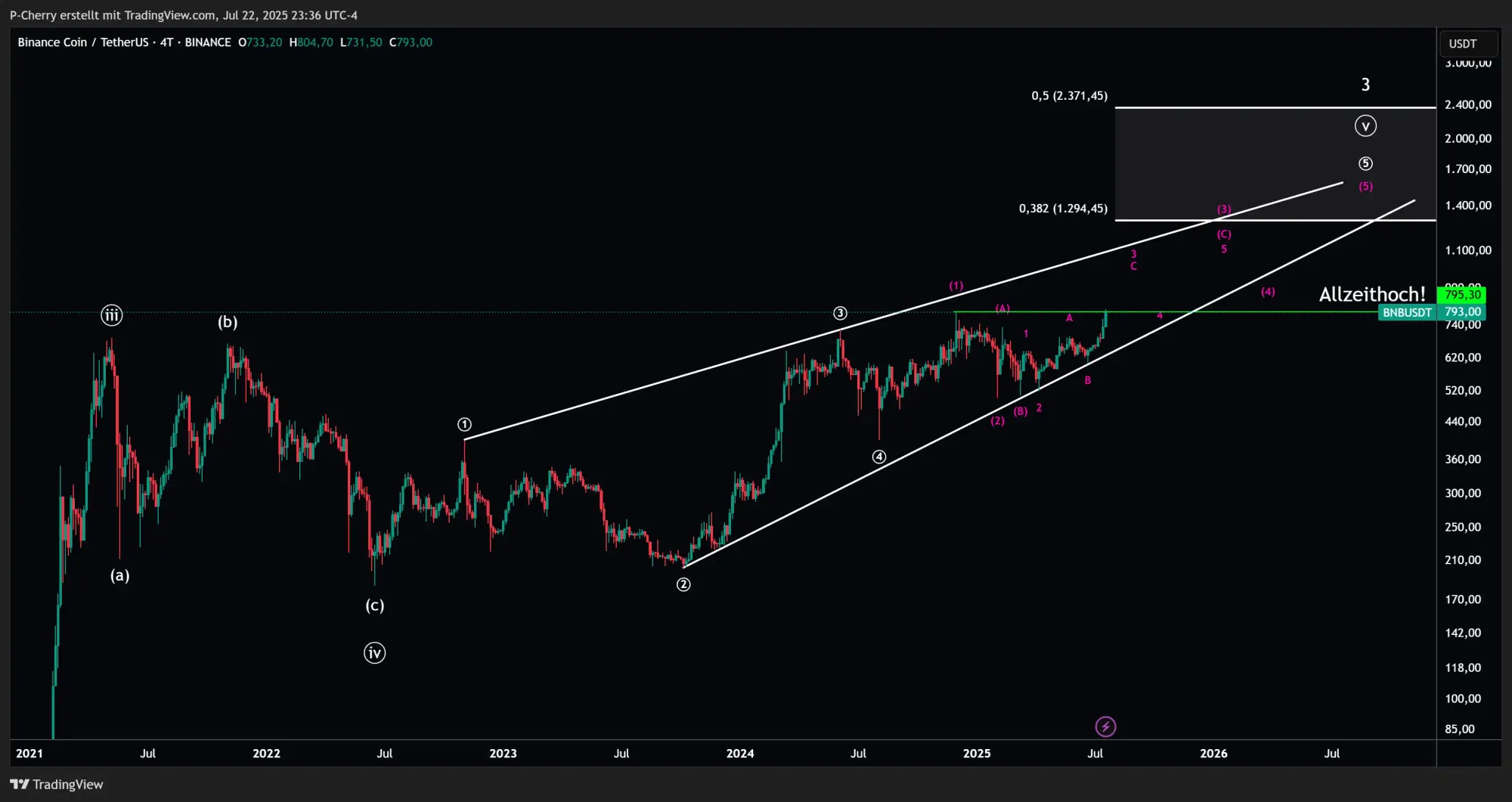
Task: Click the green 795,30 price label
Action: click(1462, 295)
